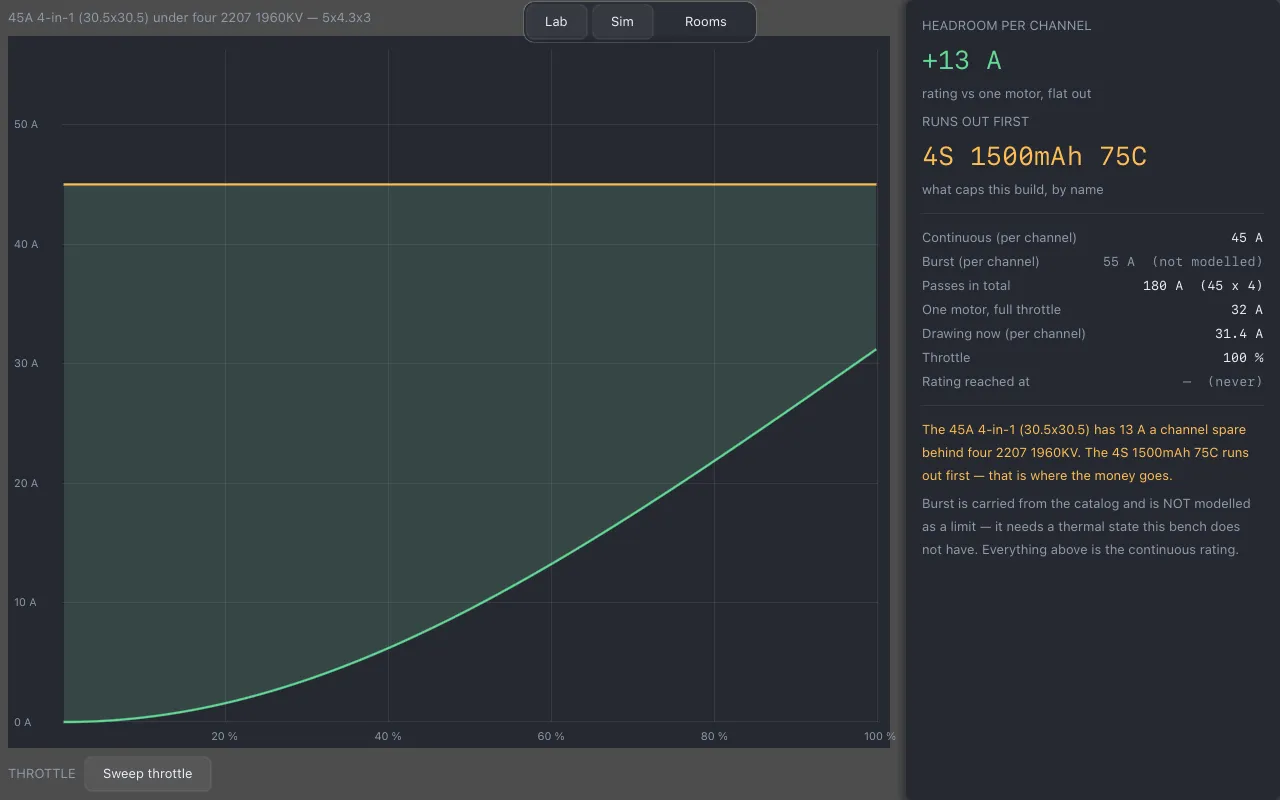Click the 100 % x-axis label
This screenshot has height=800, width=1280.
[880, 736]
